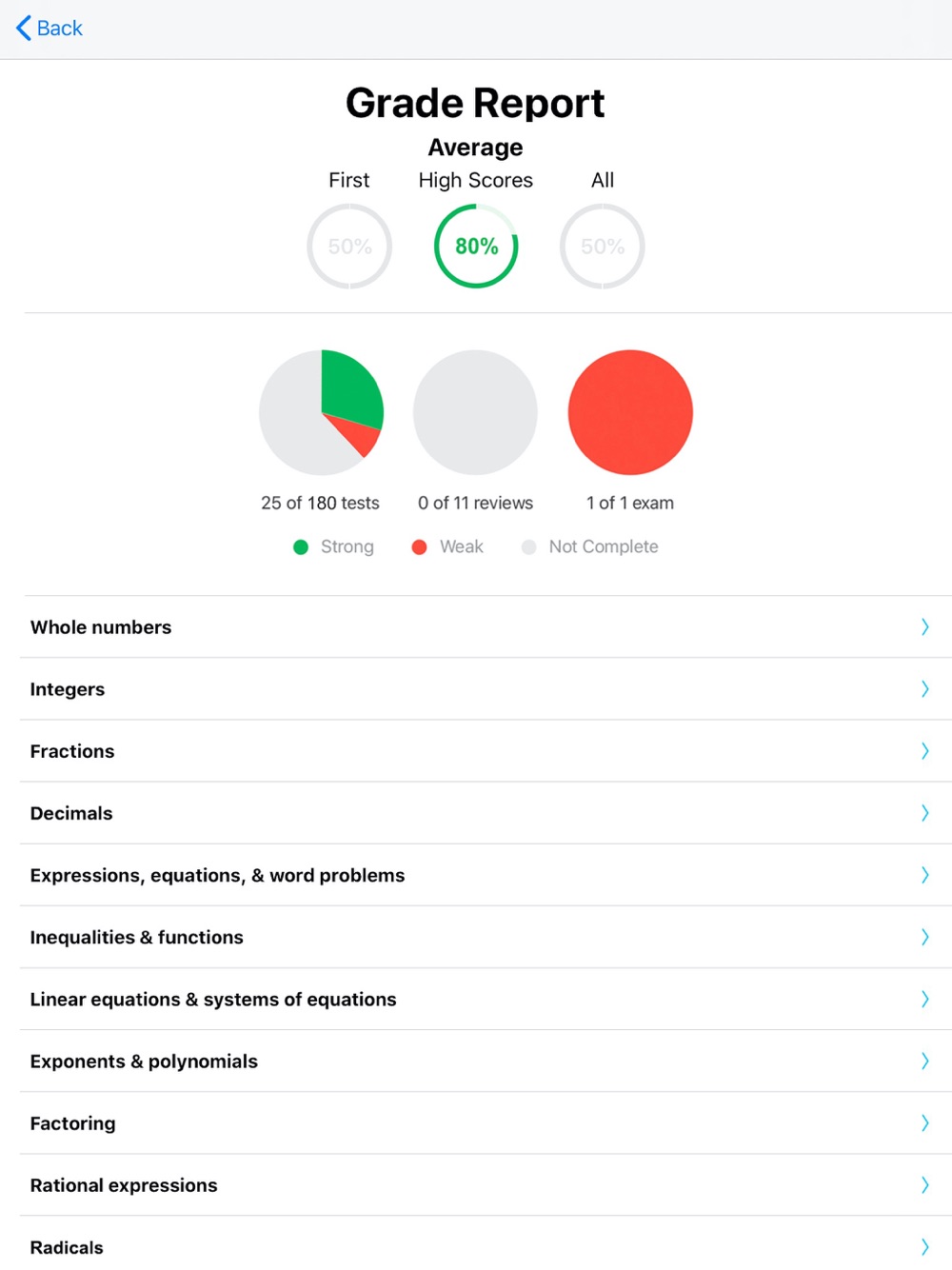
Task: Click the green Strong legend dot
Action: pyautogui.click(x=301, y=546)
